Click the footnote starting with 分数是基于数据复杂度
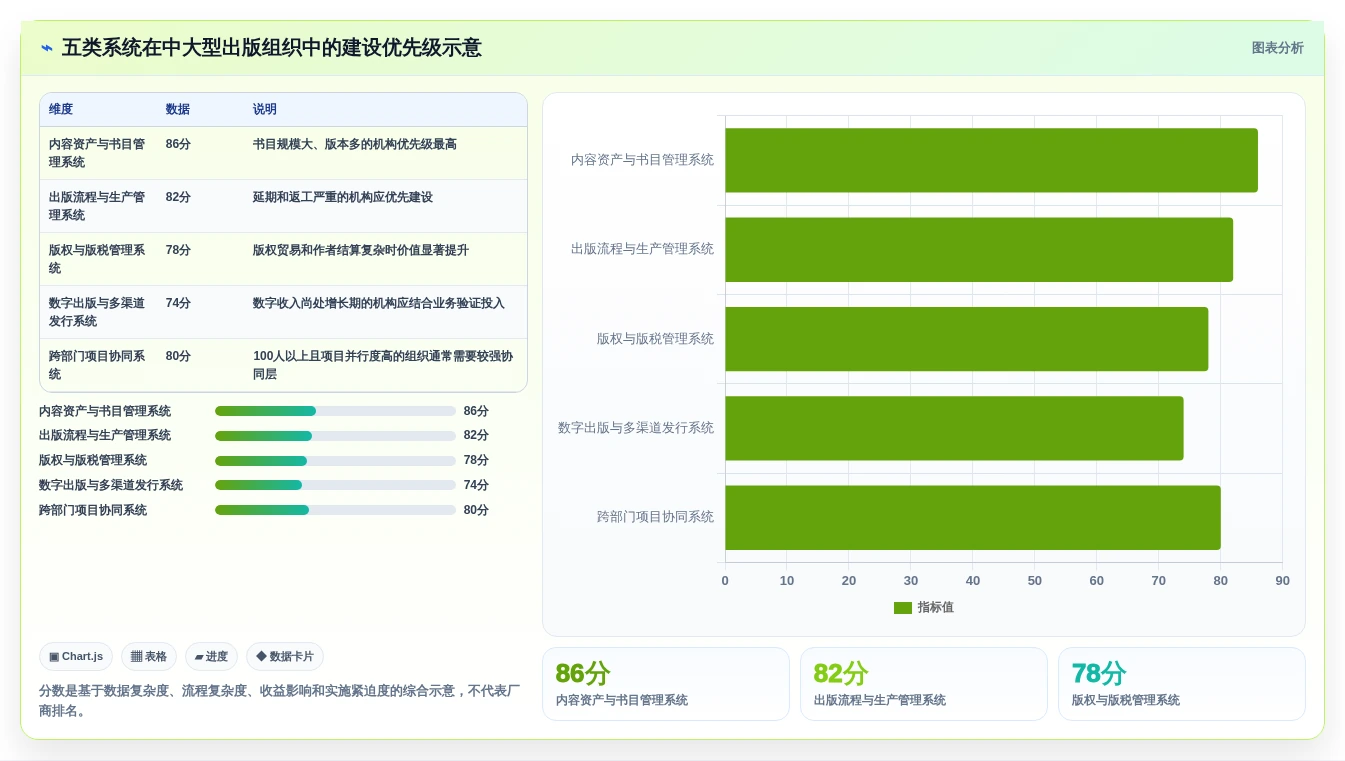 click(280, 701)
